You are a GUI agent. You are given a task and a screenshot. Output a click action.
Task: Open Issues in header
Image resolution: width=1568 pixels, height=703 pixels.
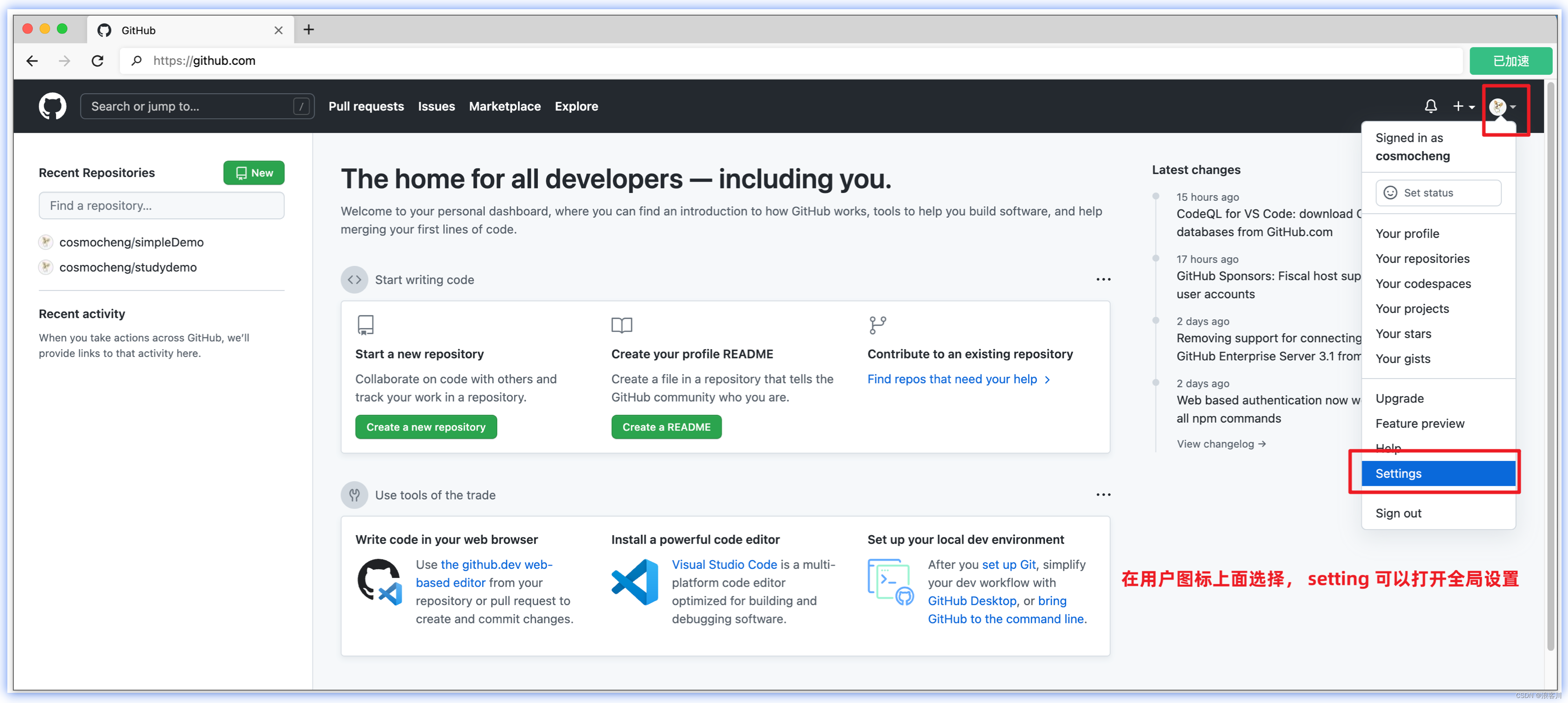(436, 107)
